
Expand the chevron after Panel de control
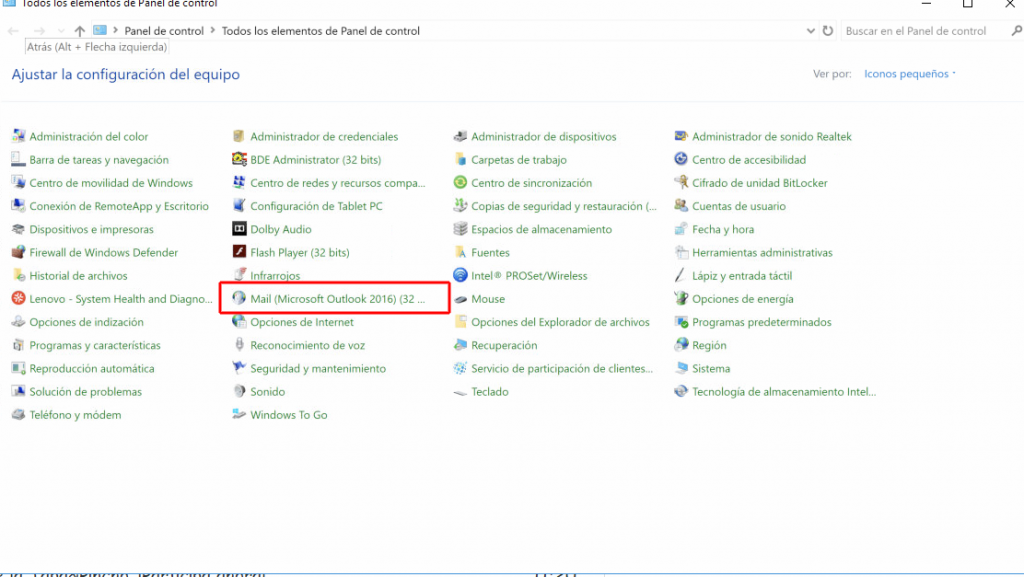click(x=212, y=30)
